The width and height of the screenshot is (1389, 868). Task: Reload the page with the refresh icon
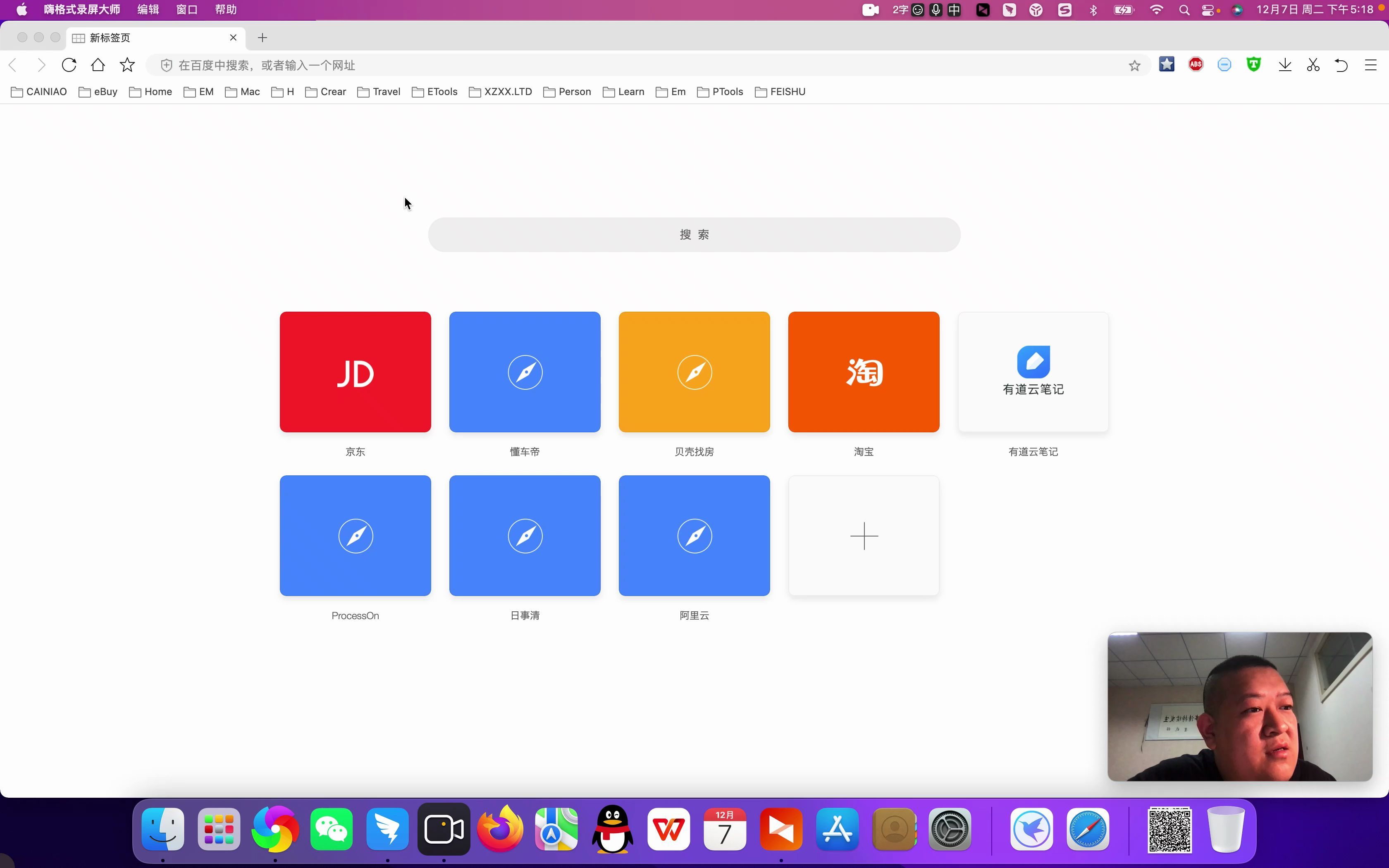click(x=69, y=65)
